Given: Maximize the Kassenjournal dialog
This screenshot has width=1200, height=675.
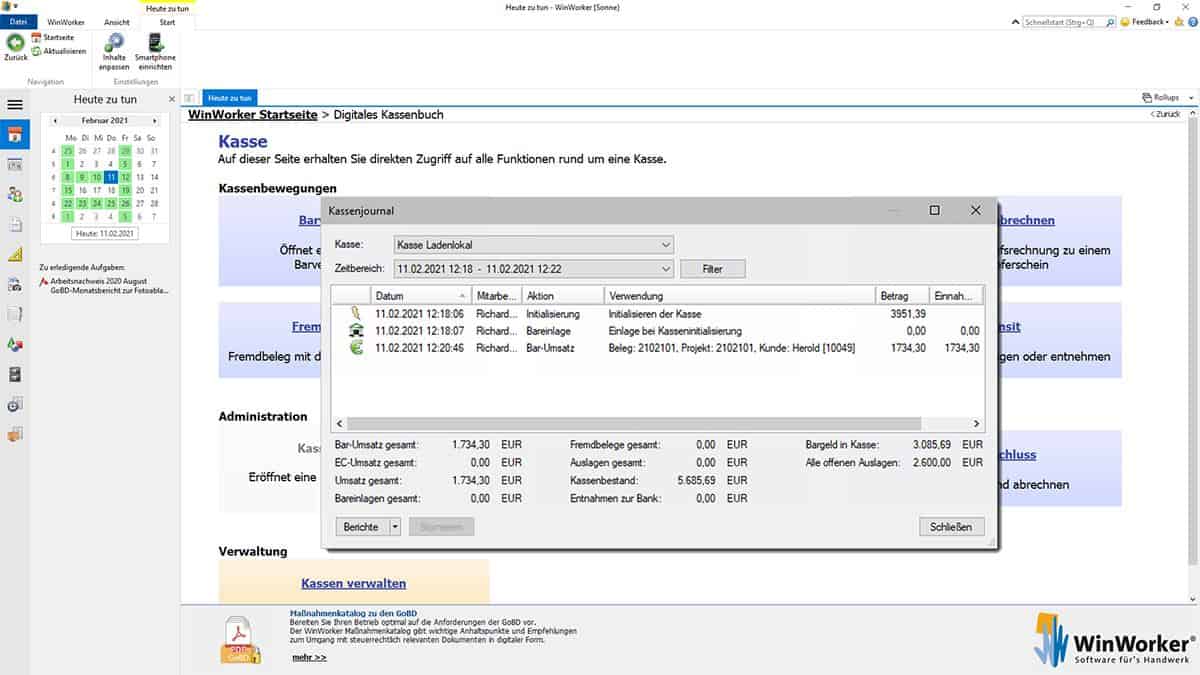Looking at the screenshot, I should click(x=934, y=210).
